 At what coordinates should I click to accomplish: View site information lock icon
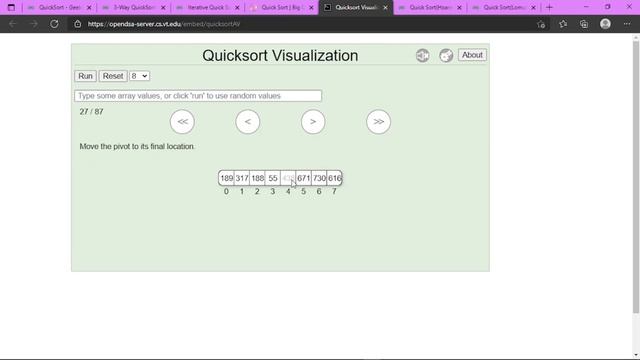pos(78,24)
